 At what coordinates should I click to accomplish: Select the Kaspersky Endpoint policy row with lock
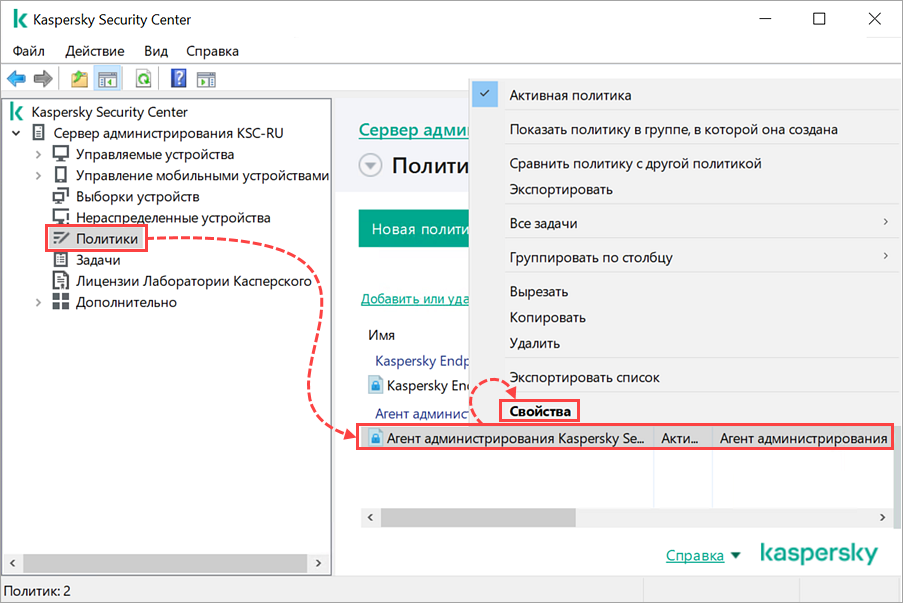pos(419,385)
